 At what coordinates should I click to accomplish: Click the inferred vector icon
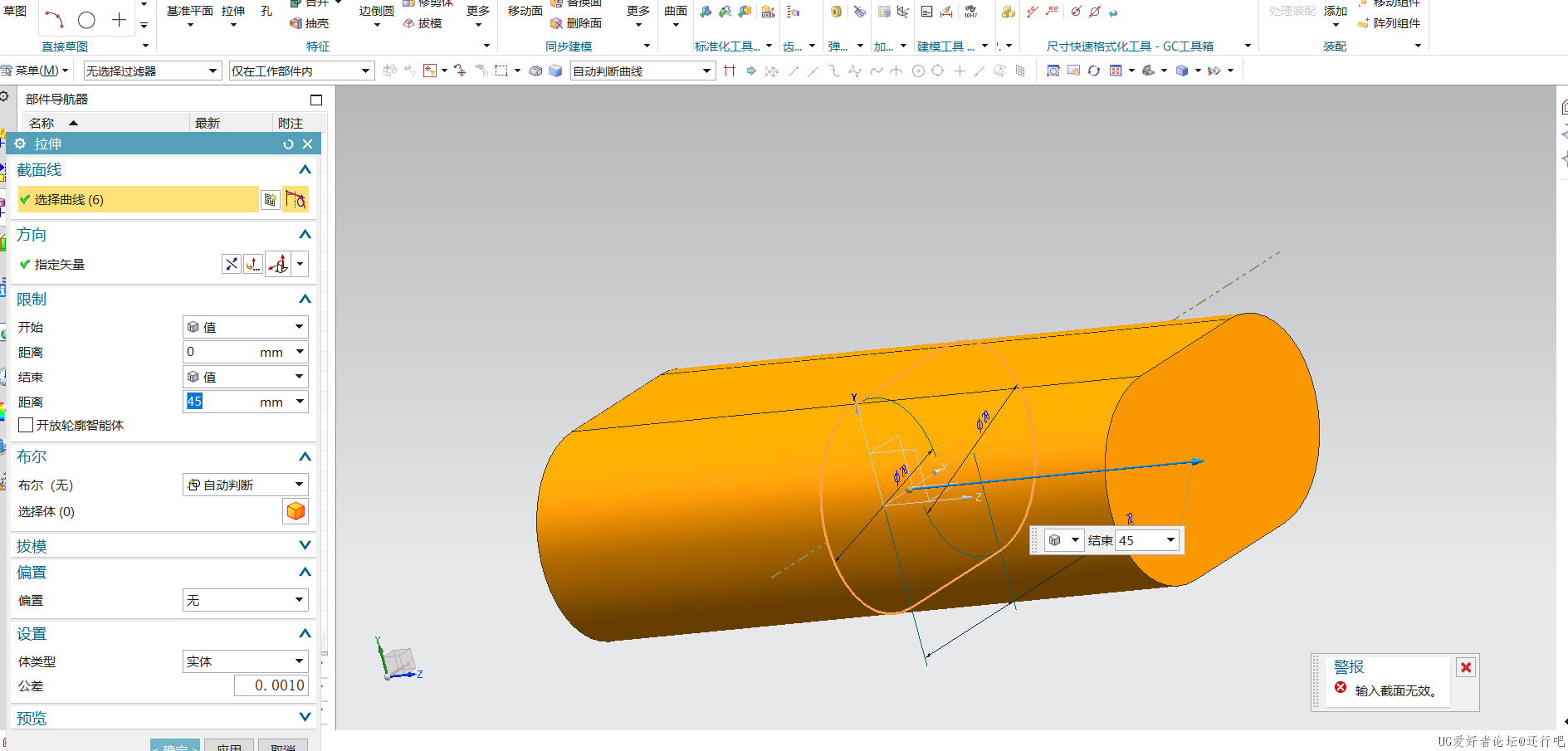[x=278, y=264]
